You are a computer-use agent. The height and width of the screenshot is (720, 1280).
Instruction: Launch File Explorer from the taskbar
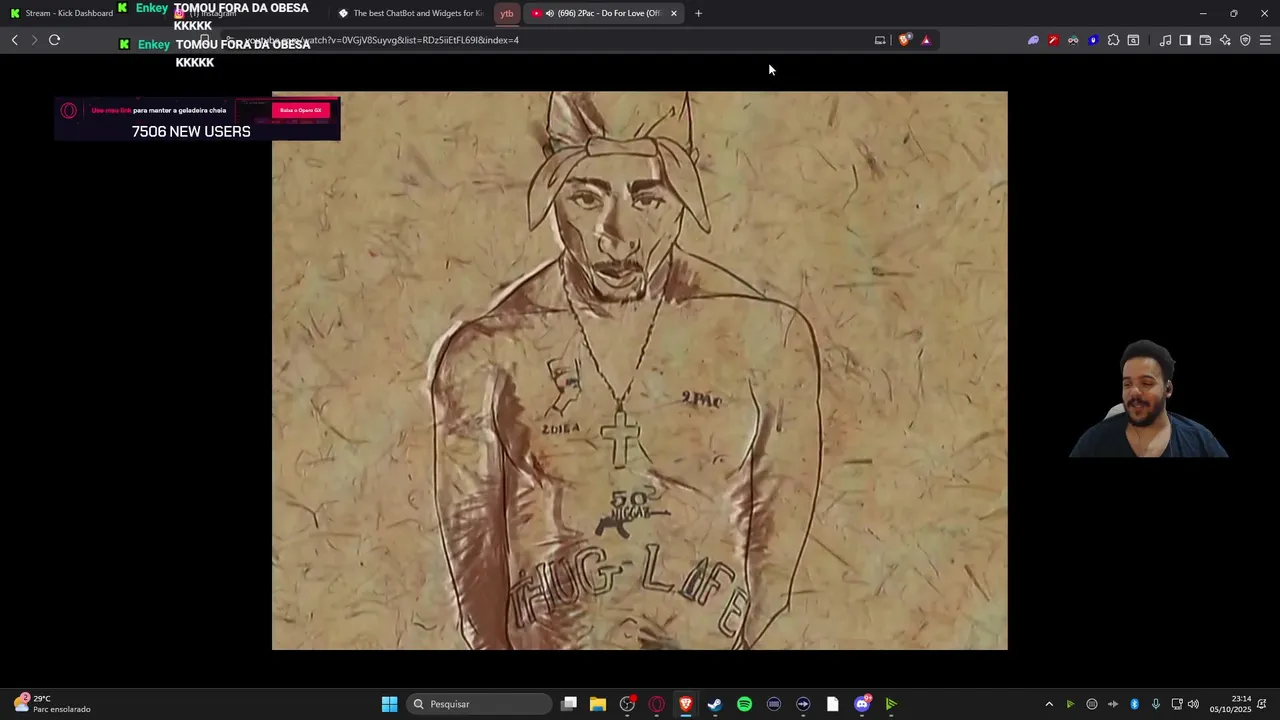coord(598,704)
